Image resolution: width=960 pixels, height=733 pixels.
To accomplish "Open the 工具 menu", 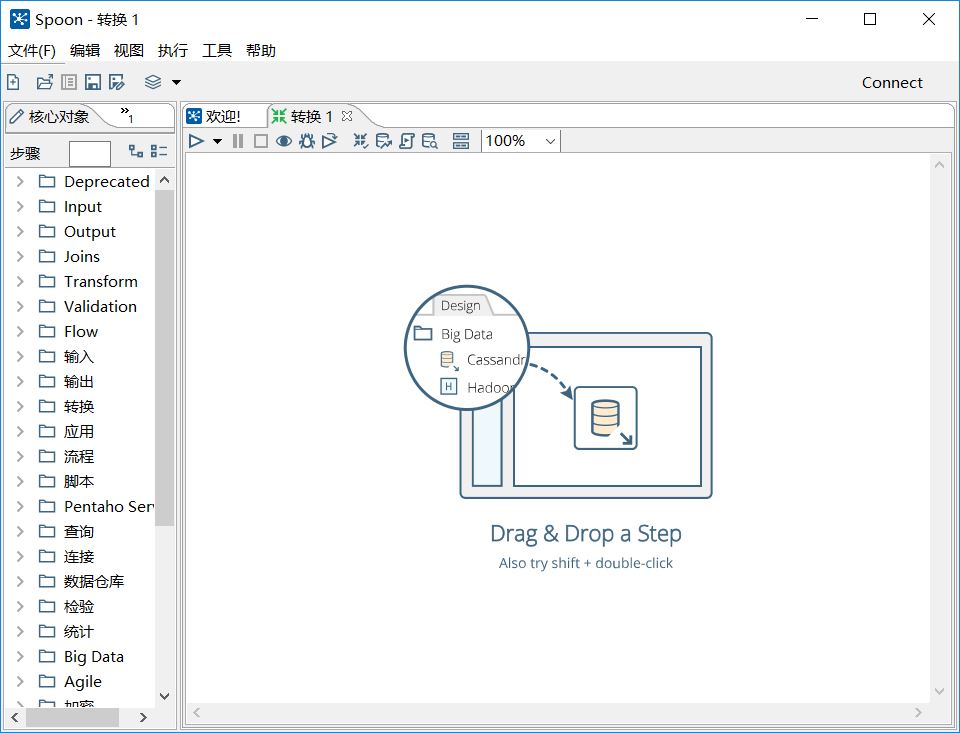I will 217,50.
